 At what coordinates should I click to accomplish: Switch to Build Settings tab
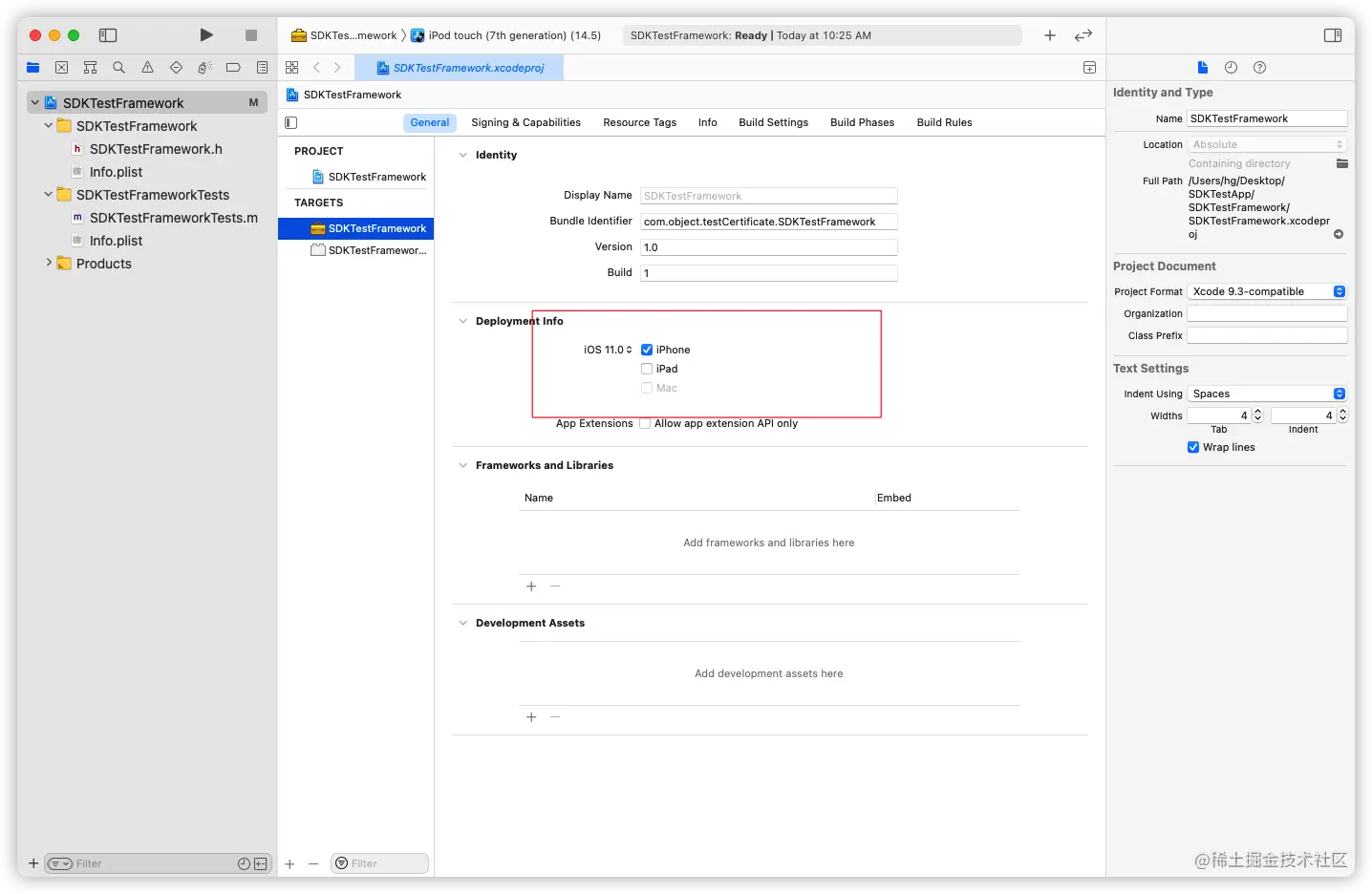(x=773, y=122)
